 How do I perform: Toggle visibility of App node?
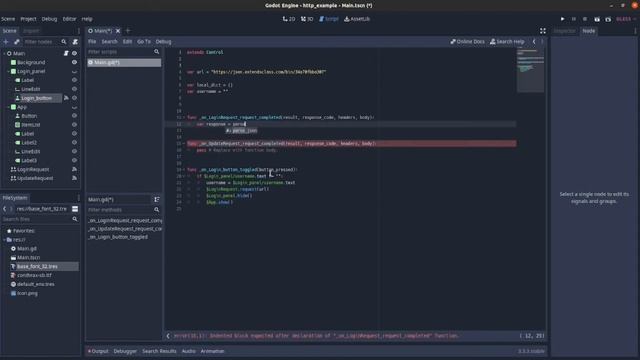pyautogui.click(x=74, y=107)
